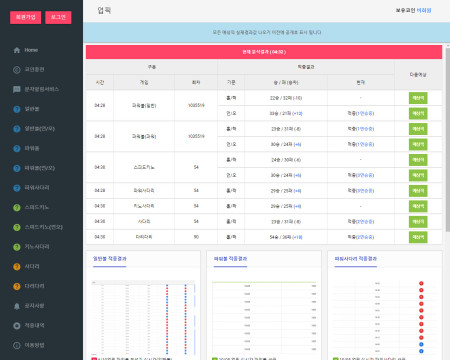Viewport: 450px width, 360px height.
Task: Click the 파워볼(일반) game name cell
Action: coord(144,105)
